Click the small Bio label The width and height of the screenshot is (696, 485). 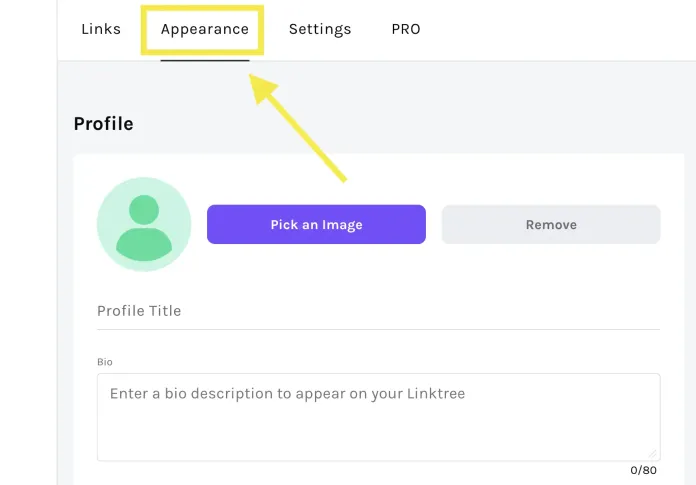(x=105, y=360)
